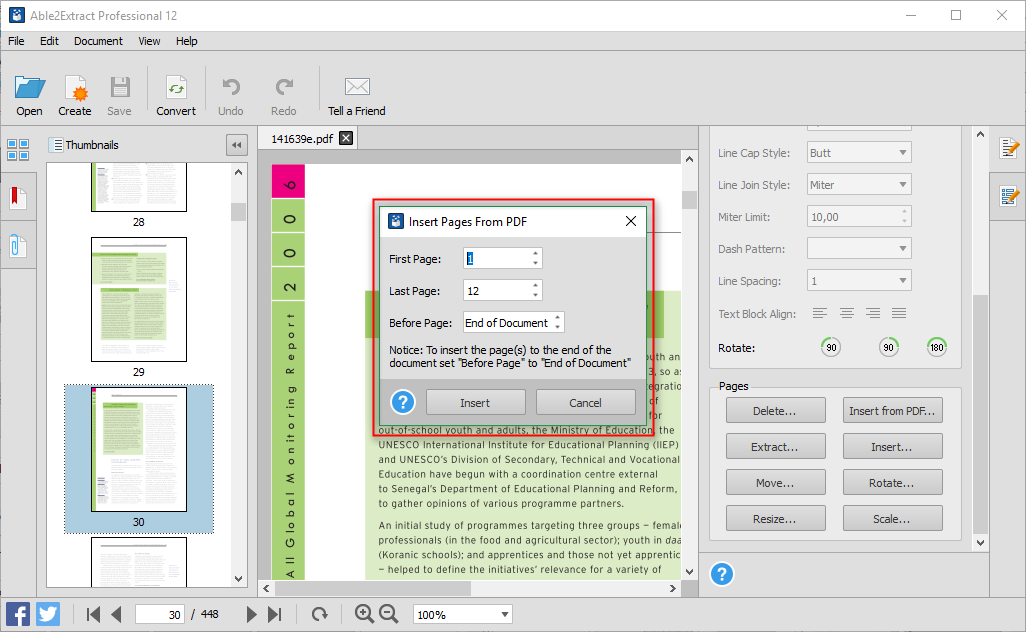Open the Help menu

(x=186, y=41)
